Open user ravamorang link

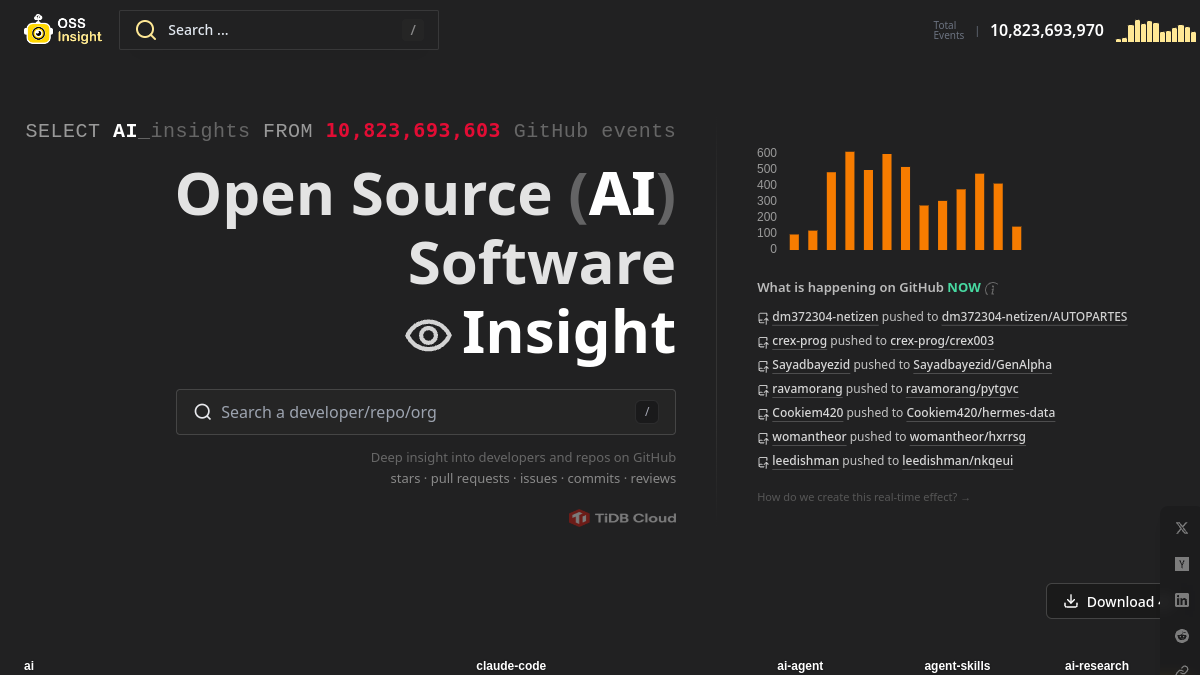807,389
